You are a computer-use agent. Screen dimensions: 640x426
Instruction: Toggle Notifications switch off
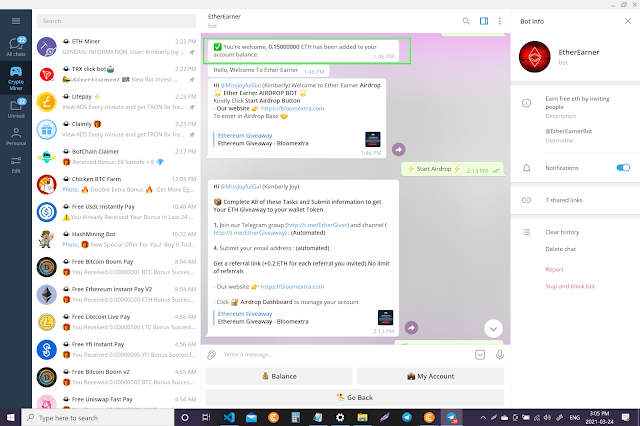click(623, 168)
